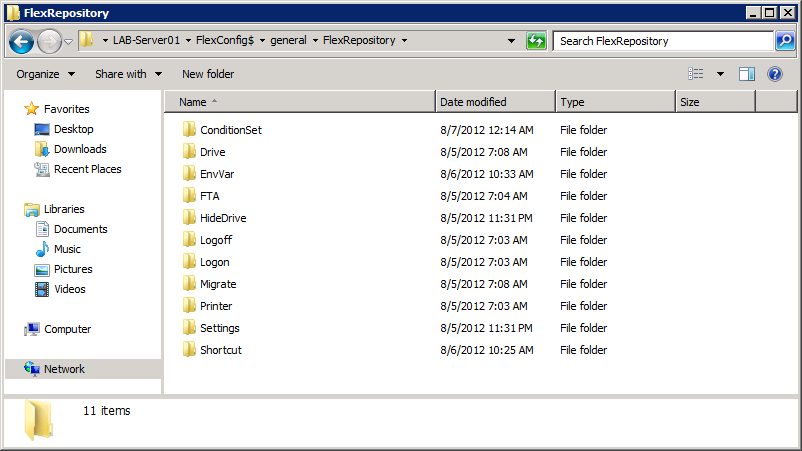Expand dropdown arrow before LAB-Server01
Image resolution: width=802 pixels, height=451 pixels.
105,40
